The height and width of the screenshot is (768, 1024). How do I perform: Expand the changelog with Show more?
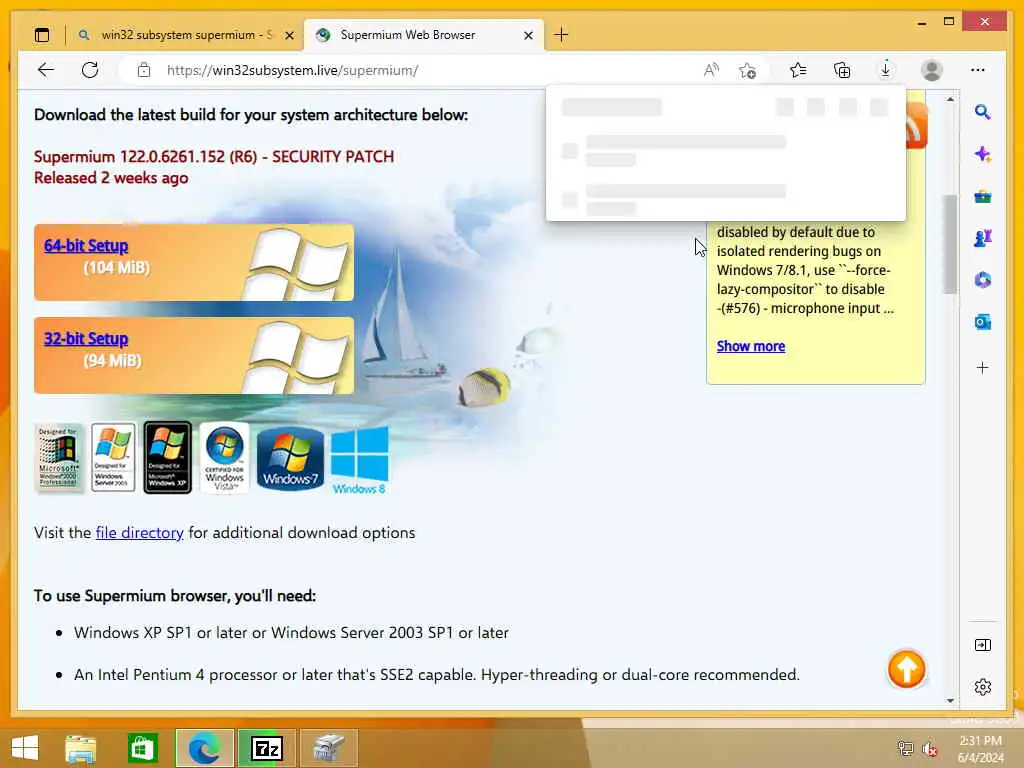point(750,347)
